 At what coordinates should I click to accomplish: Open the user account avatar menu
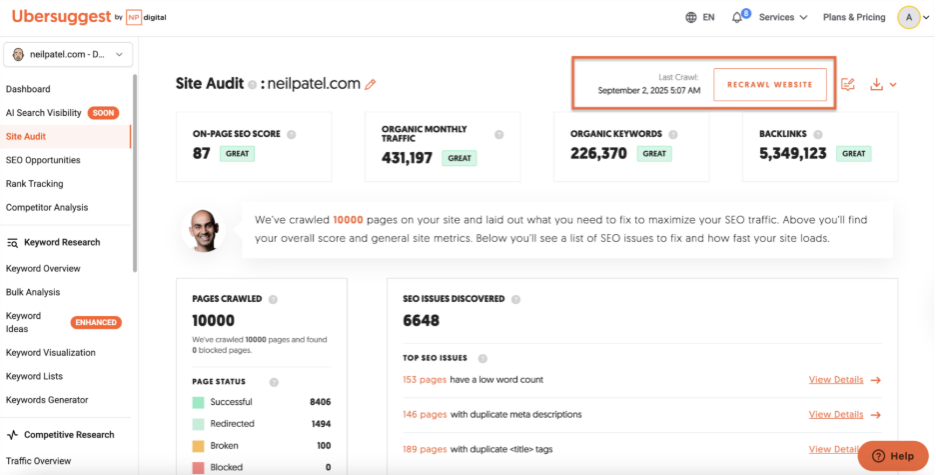[909, 17]
